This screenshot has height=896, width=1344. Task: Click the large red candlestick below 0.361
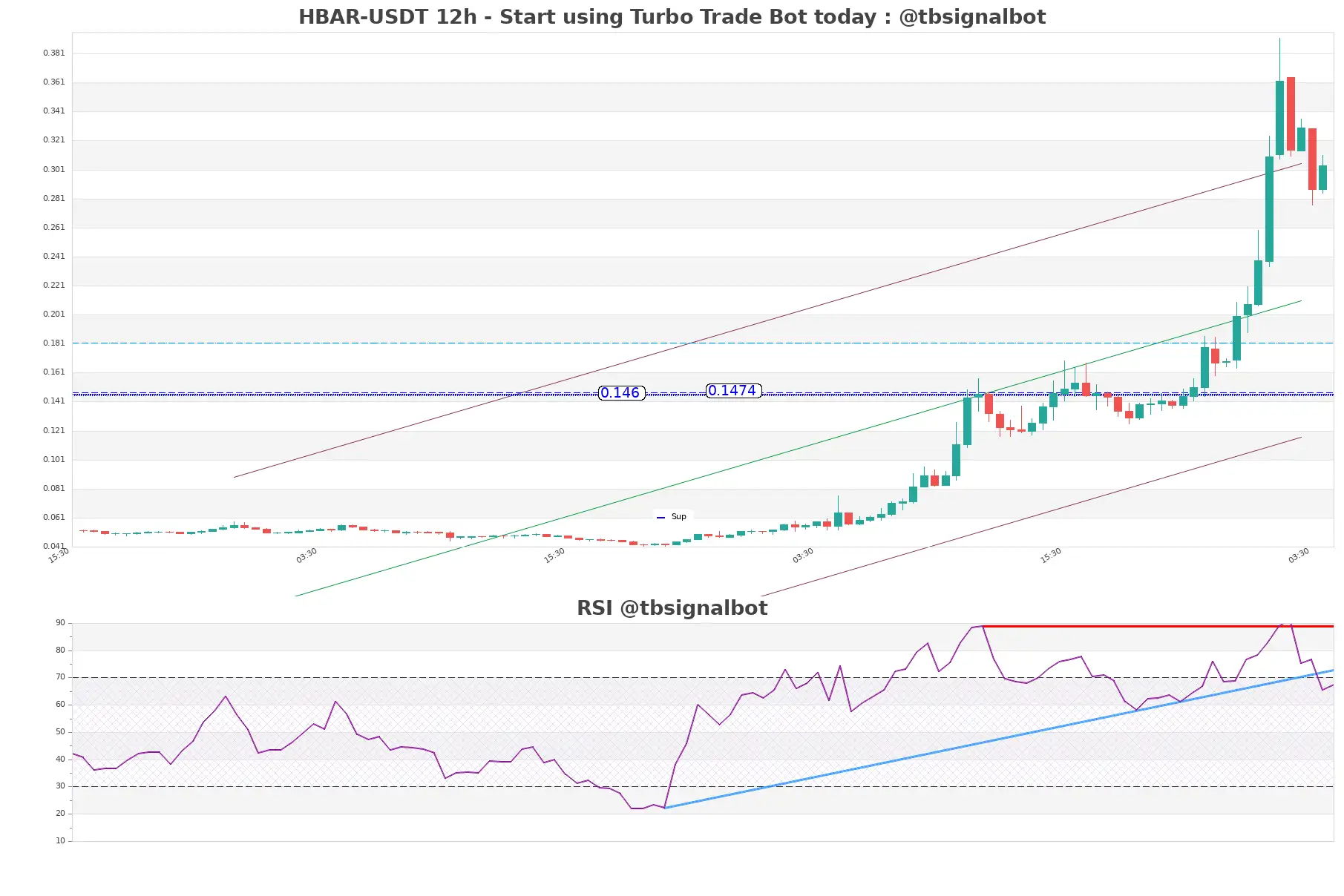coord(1291,114)
